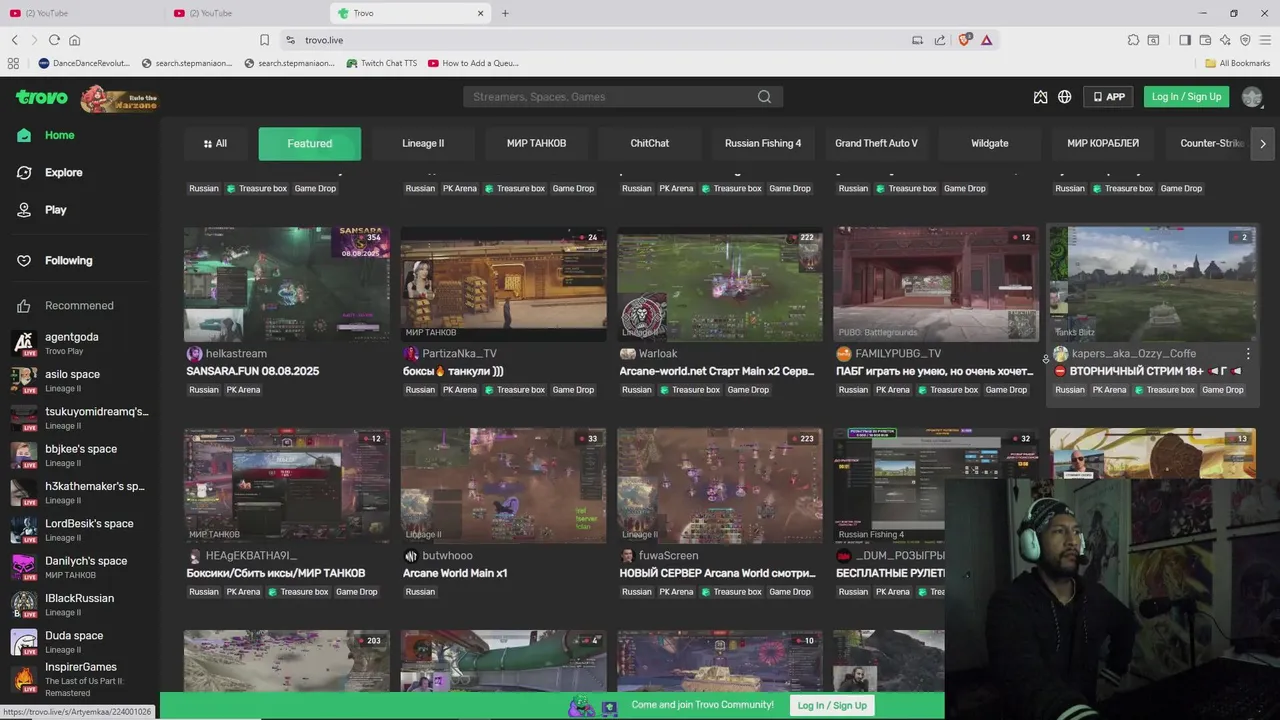Open bbjkee's space in sidebar

pos(80,455)
